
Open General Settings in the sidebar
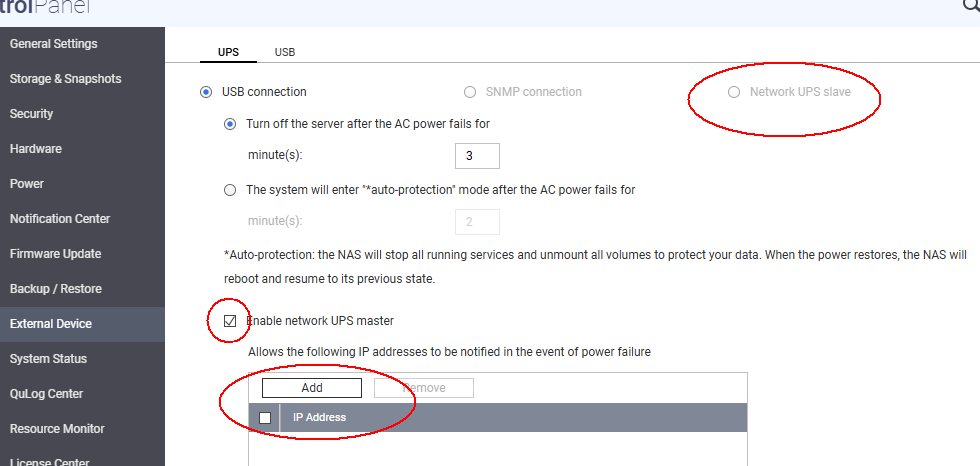[54, 44]
